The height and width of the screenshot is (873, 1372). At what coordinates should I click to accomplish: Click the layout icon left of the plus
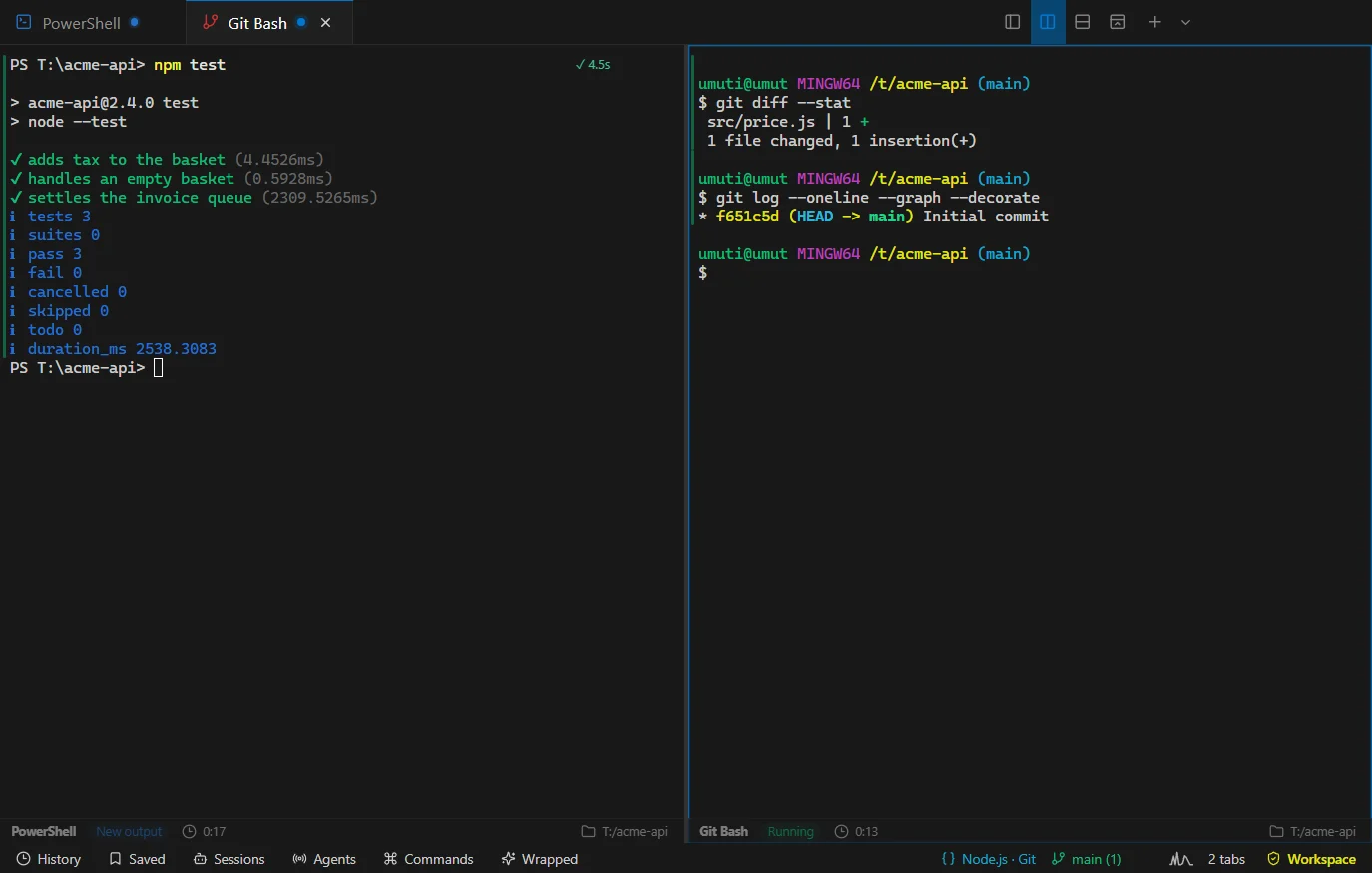(x=1118, y=22)
